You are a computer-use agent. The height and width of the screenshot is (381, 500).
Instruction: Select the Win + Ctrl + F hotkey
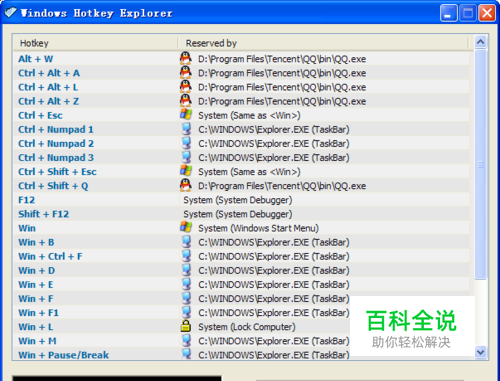click(x=50, y=256)
